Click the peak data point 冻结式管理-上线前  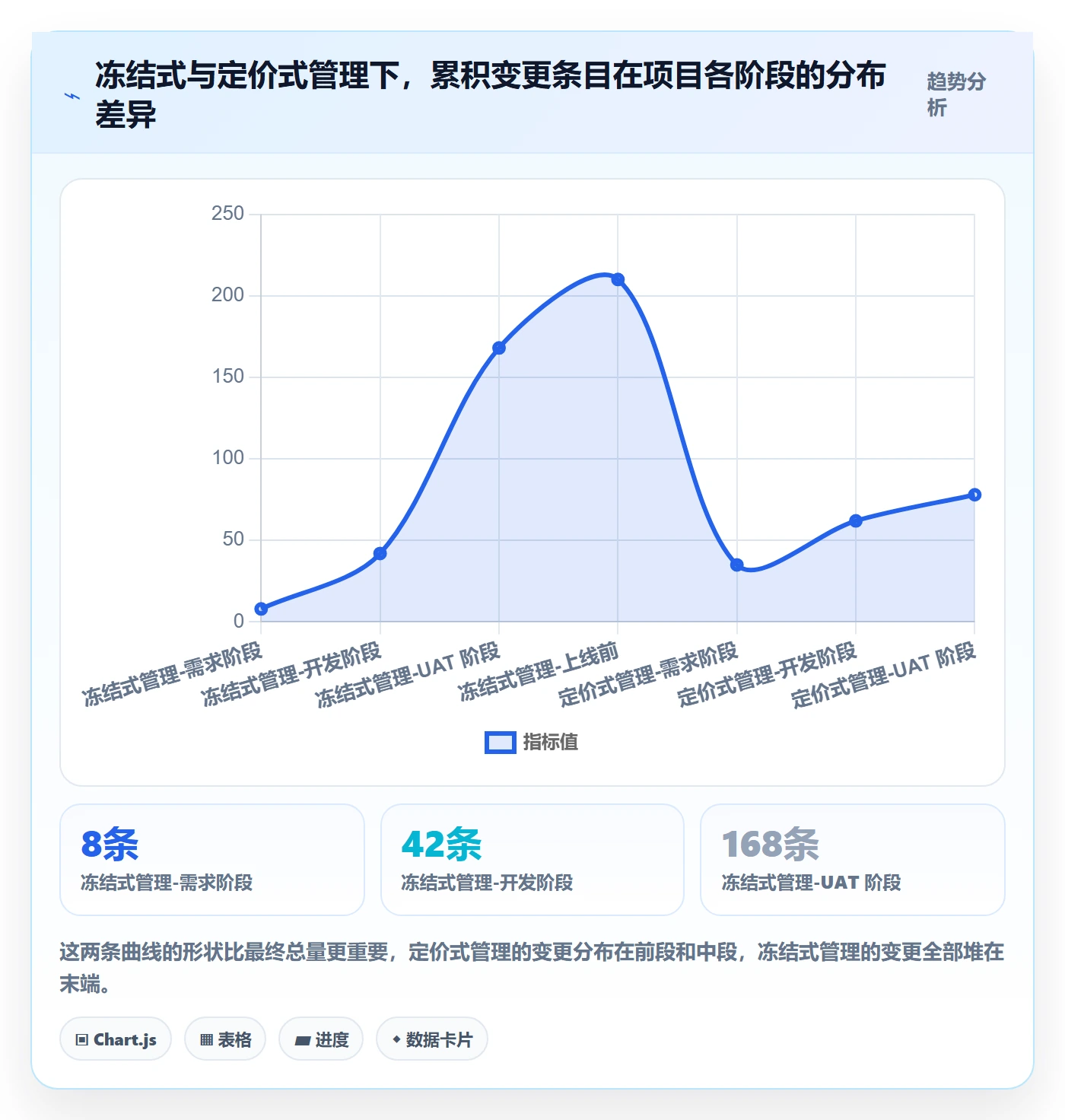pos(618,279)
